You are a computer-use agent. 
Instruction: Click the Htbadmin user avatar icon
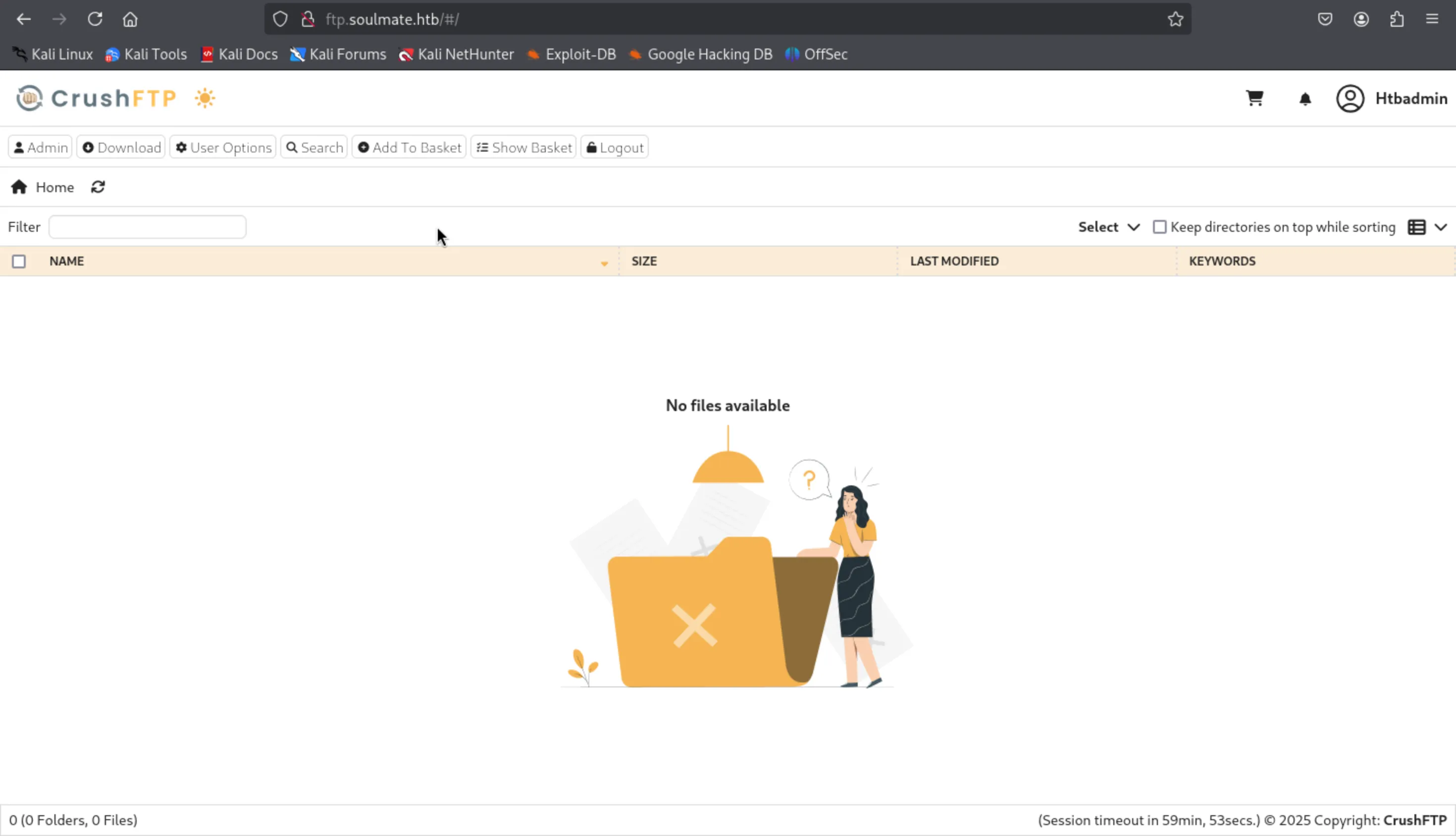[1350, 99]
